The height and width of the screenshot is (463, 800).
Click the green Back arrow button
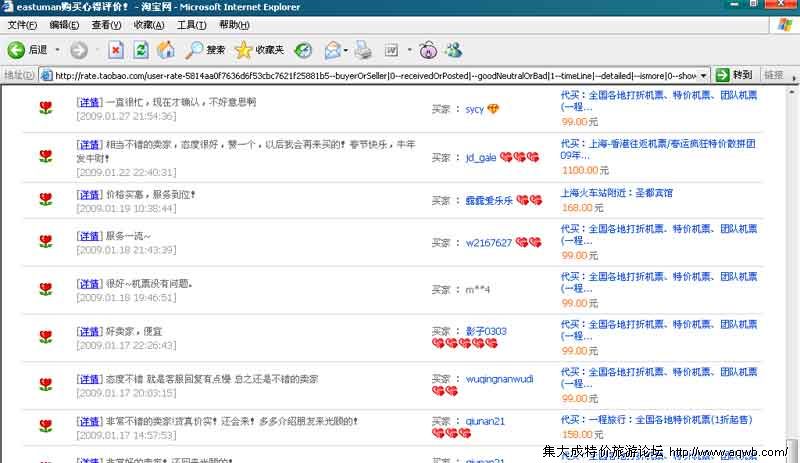(x=16, y=50)
